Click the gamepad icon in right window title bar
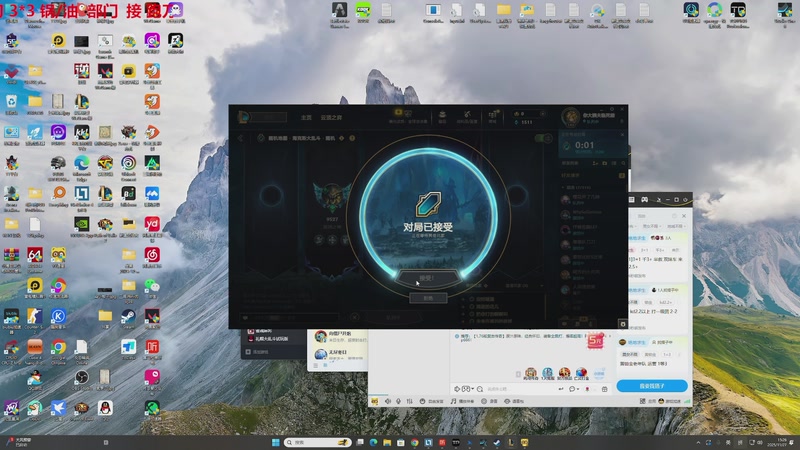This screenshot has height=450, width=800. tap(644, 199)
